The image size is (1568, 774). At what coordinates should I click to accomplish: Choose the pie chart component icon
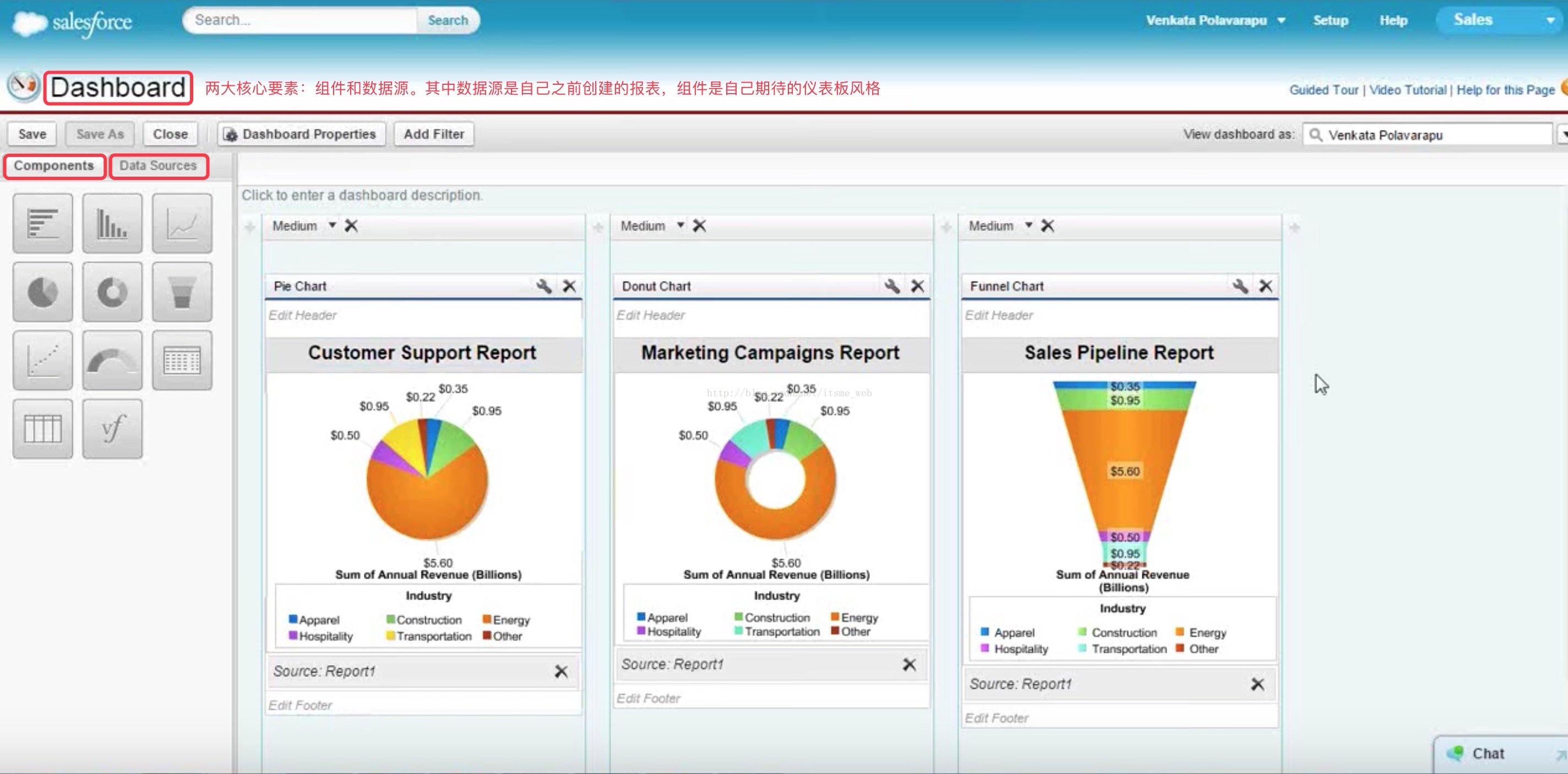tap(42, 292)
